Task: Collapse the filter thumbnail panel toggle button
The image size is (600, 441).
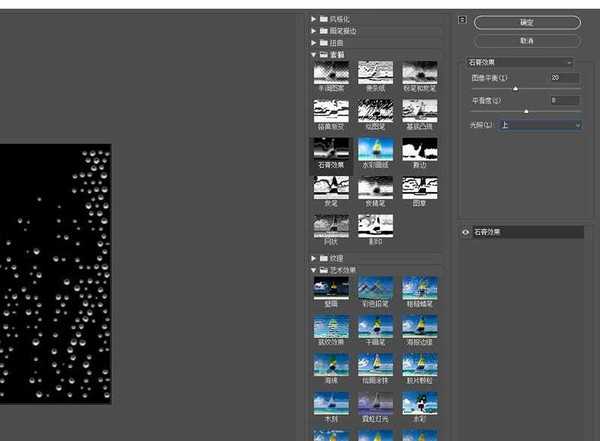Action: [462, 19]
